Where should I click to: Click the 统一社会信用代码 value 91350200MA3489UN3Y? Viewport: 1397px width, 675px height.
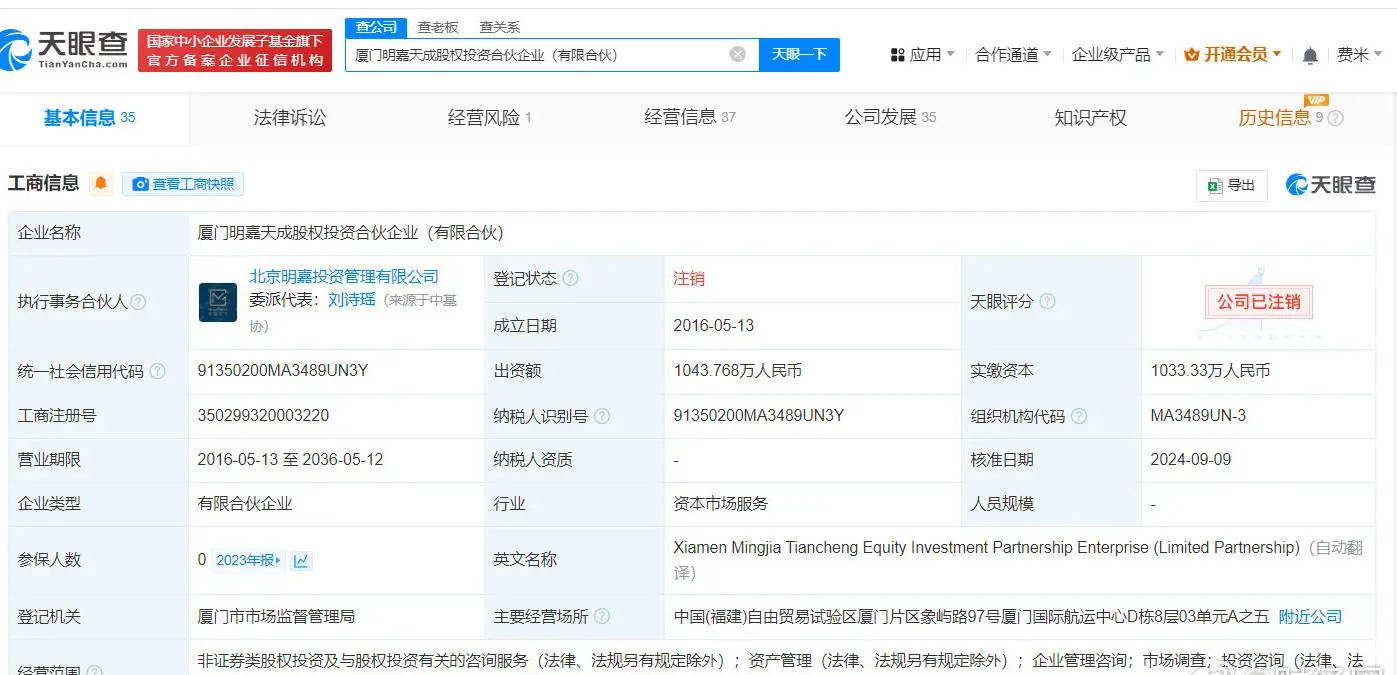pos(283,371)
